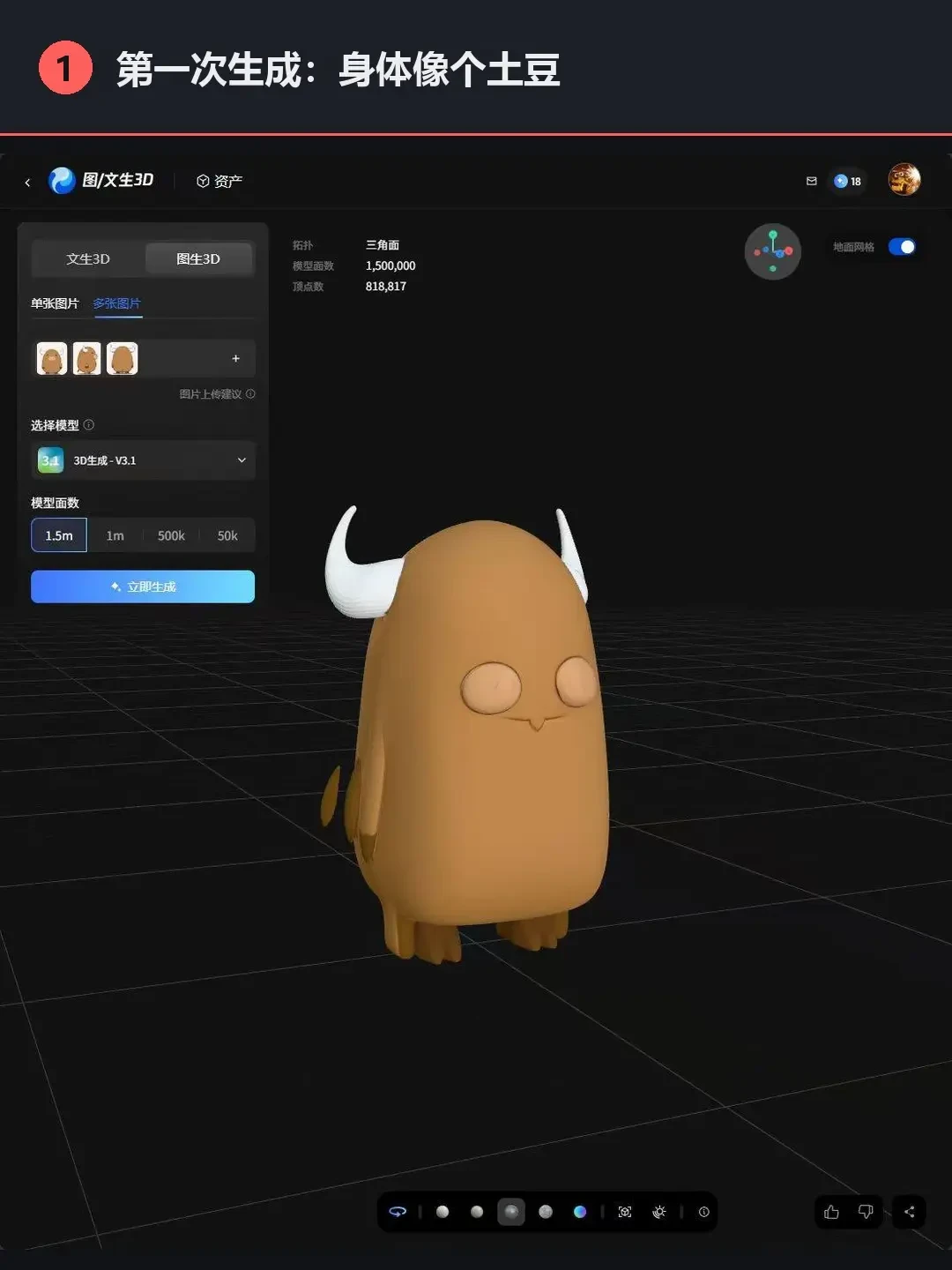Open the 资产 assets menu
952x1270 pixels.
[219, 181]
